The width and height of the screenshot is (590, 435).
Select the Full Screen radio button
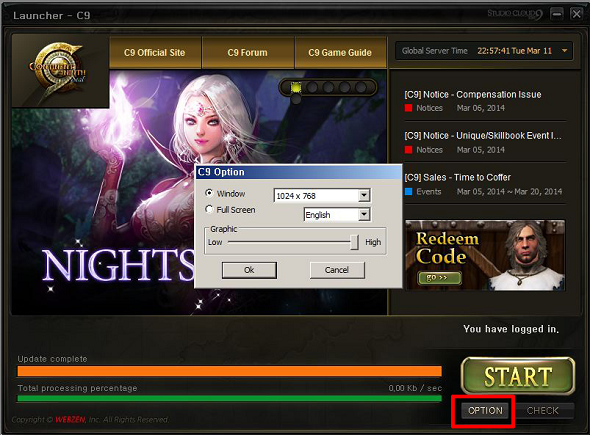pyautogui.click(x=209, y=209)
